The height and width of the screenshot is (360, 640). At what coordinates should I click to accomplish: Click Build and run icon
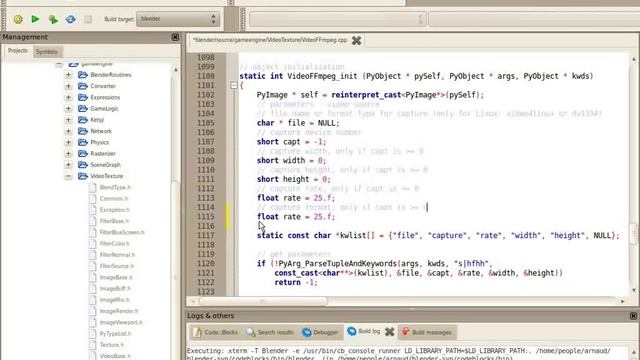[x=53, y=19]
